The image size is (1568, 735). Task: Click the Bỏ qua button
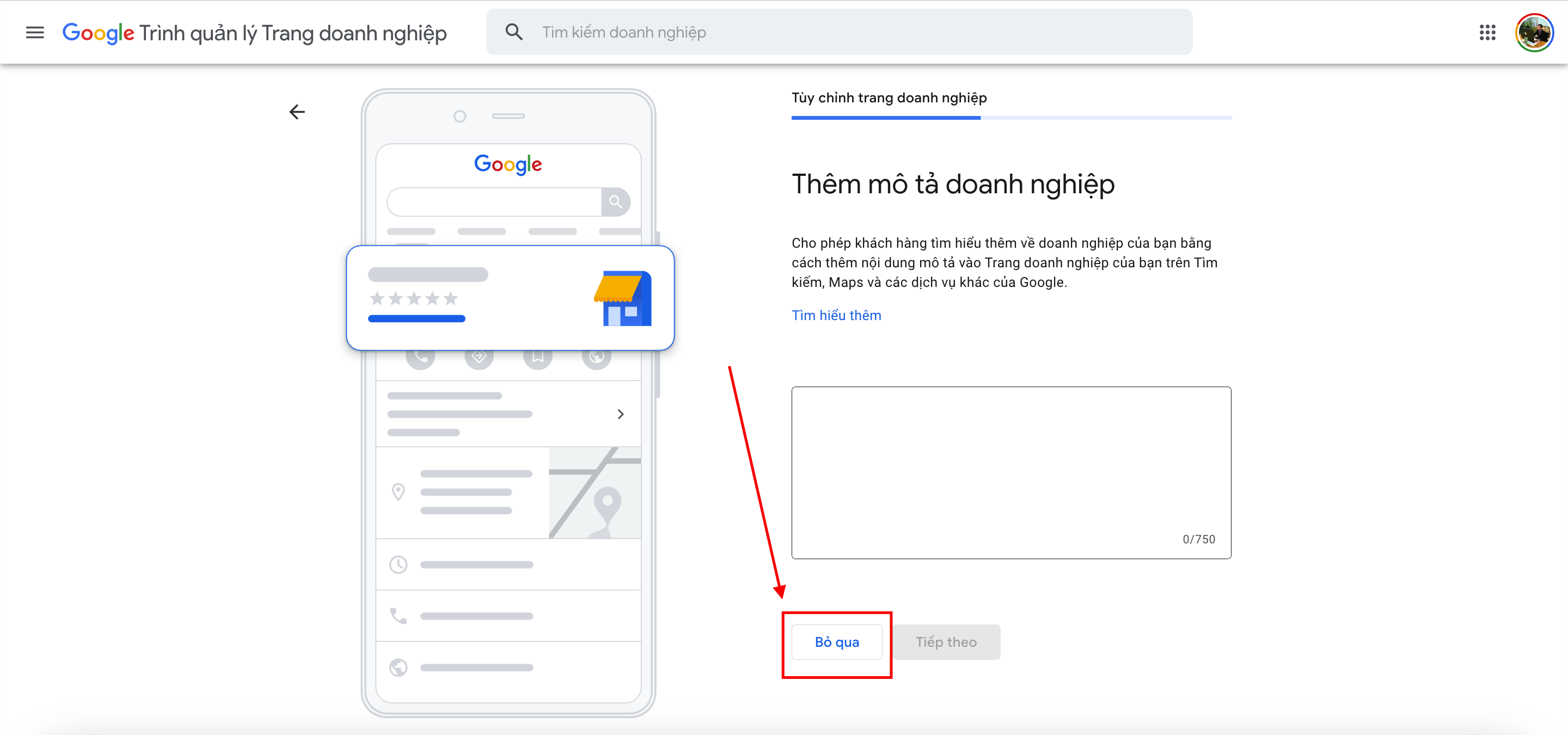[837, 642]
